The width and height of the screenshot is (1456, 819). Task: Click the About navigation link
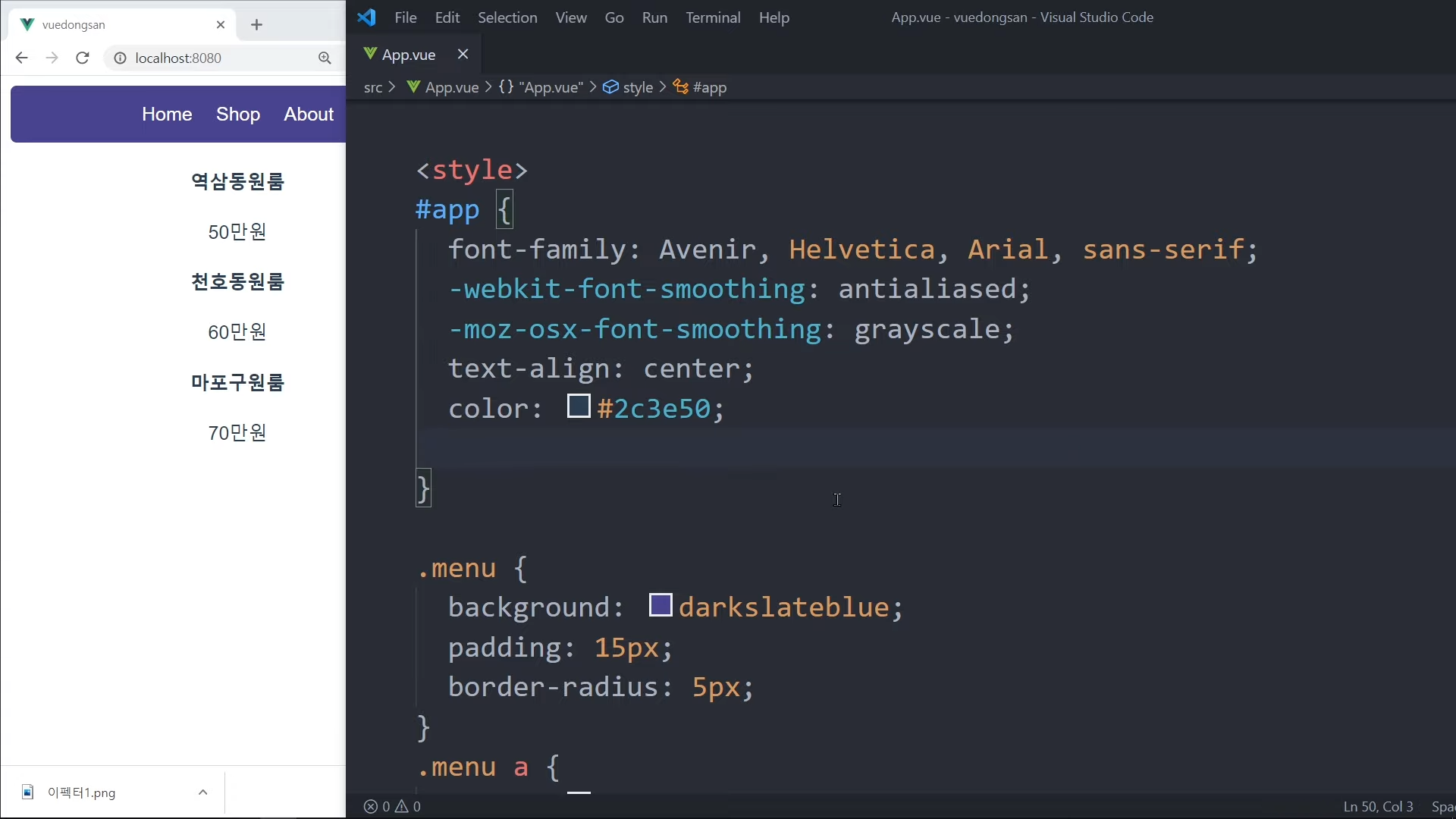click(309, 114)
